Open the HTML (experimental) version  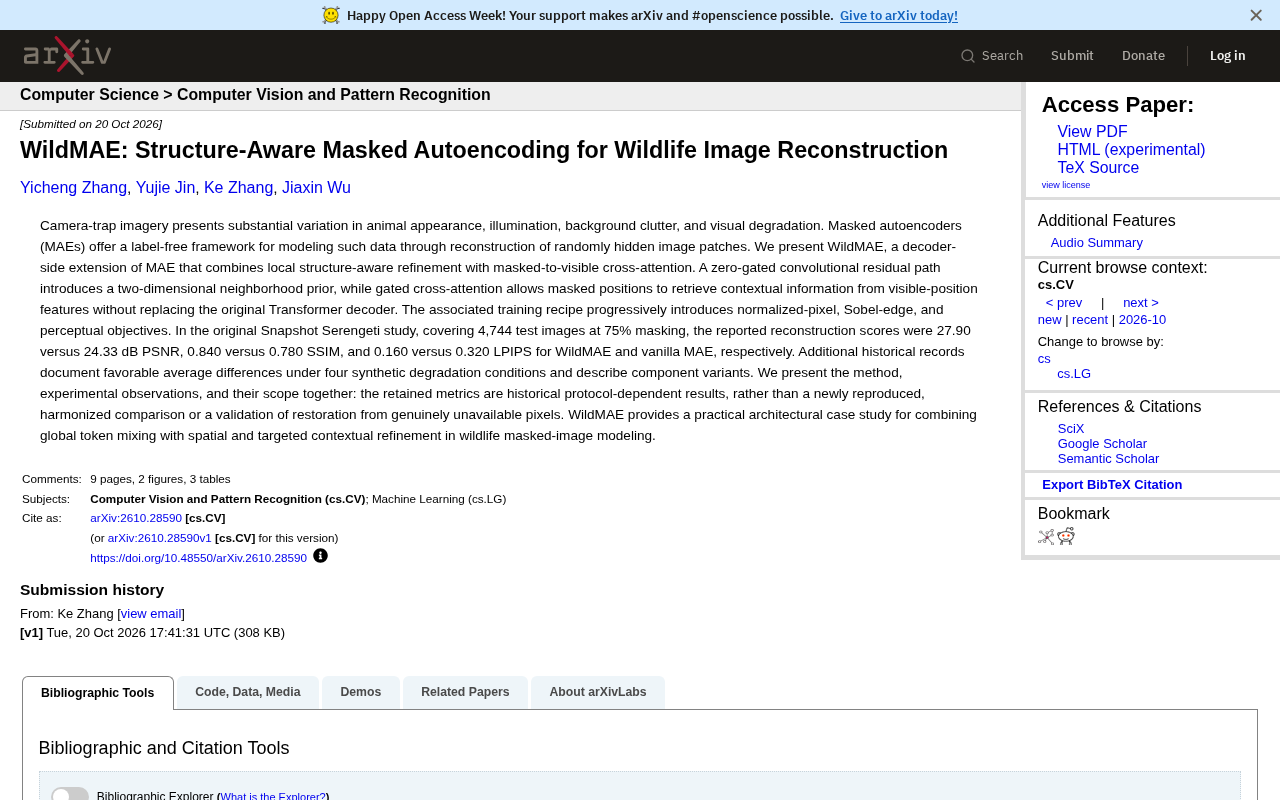click(1131, 150)
